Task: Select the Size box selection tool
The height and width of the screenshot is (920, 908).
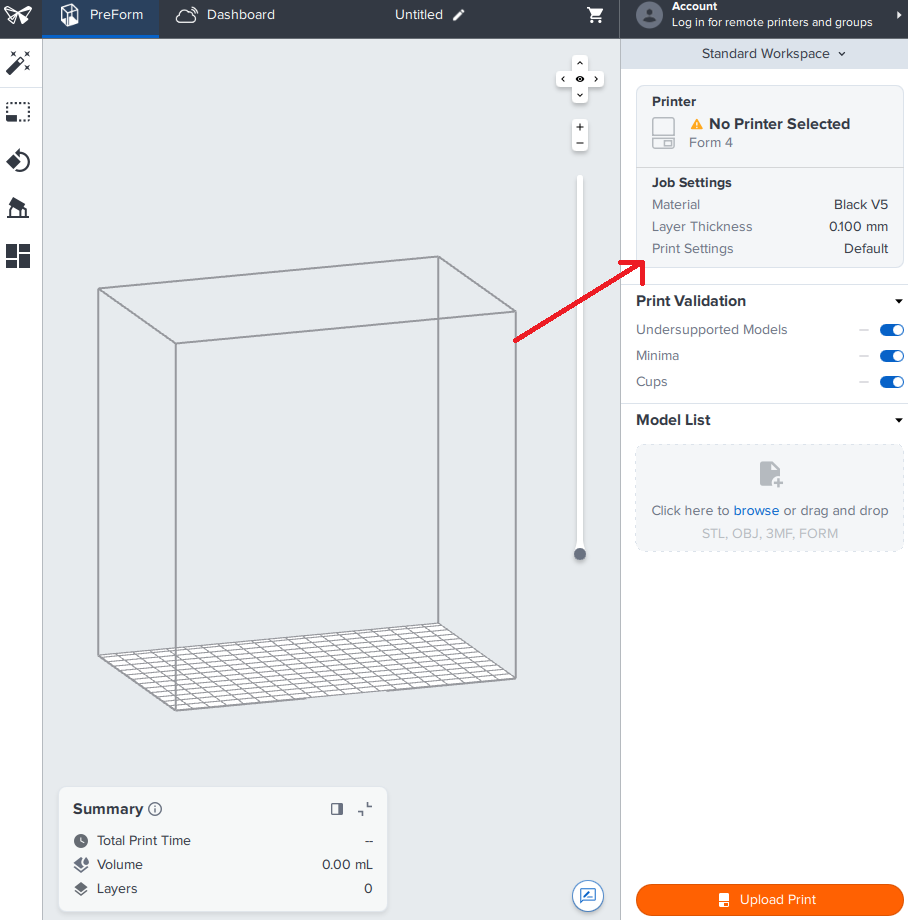Action: point(18,112)
